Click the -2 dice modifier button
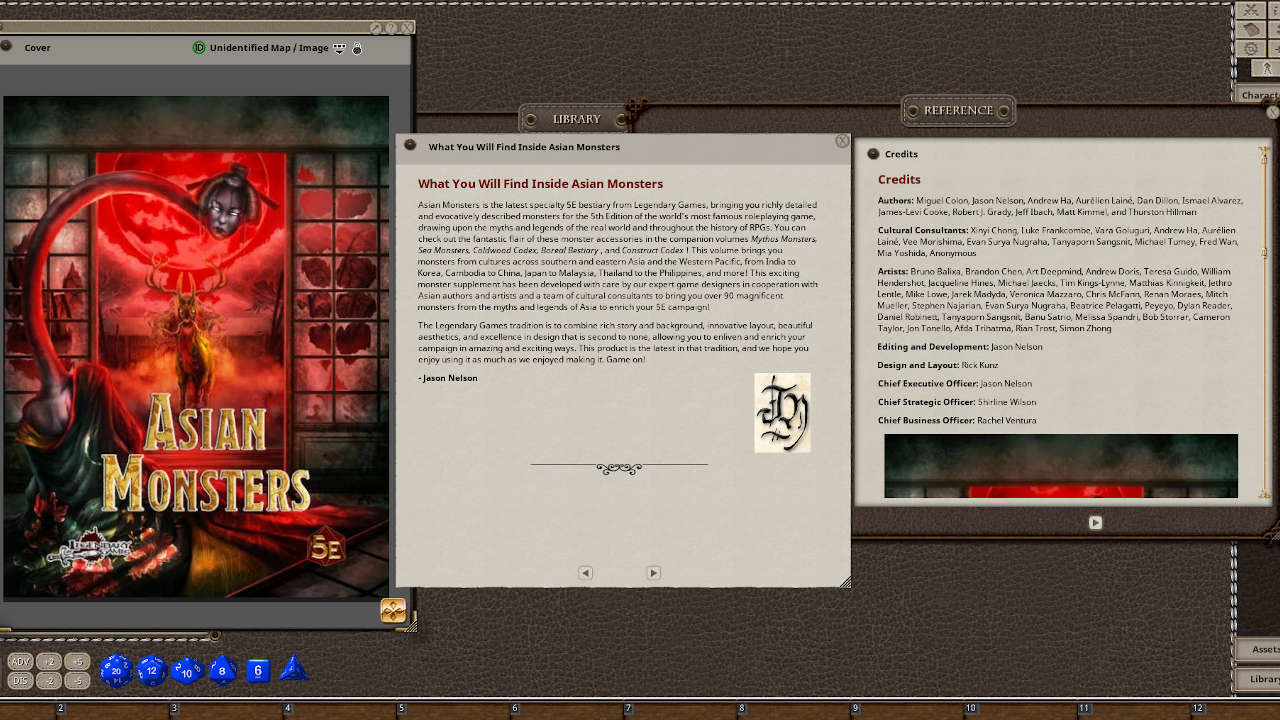The image size is (1280, 720). (48, 680)
